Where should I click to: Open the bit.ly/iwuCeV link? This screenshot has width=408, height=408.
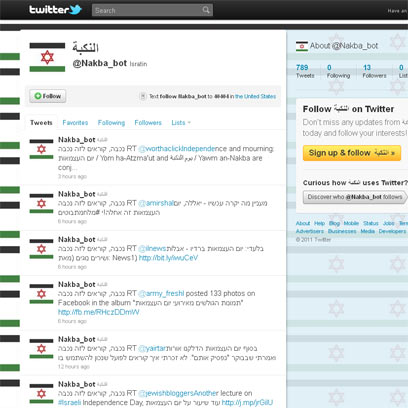click(168, 258)
